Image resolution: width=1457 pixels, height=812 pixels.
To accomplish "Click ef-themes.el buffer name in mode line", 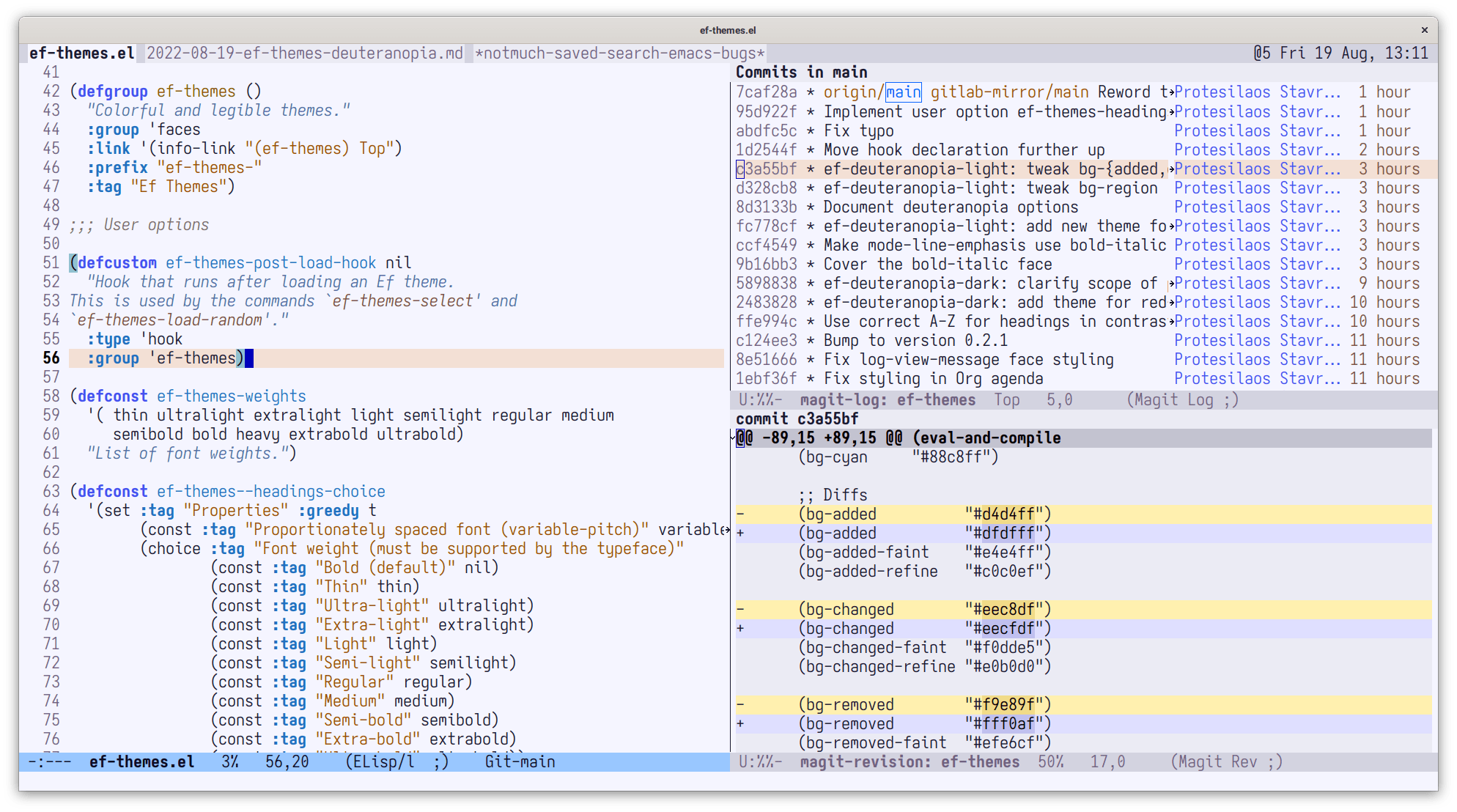I will tap(141, 761).
